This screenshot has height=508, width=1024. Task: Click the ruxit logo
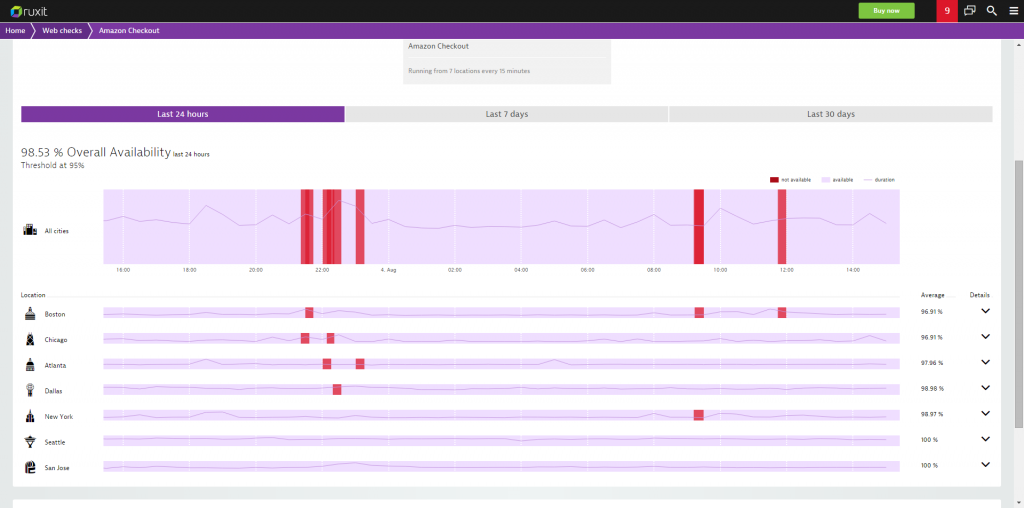[29, 11]
